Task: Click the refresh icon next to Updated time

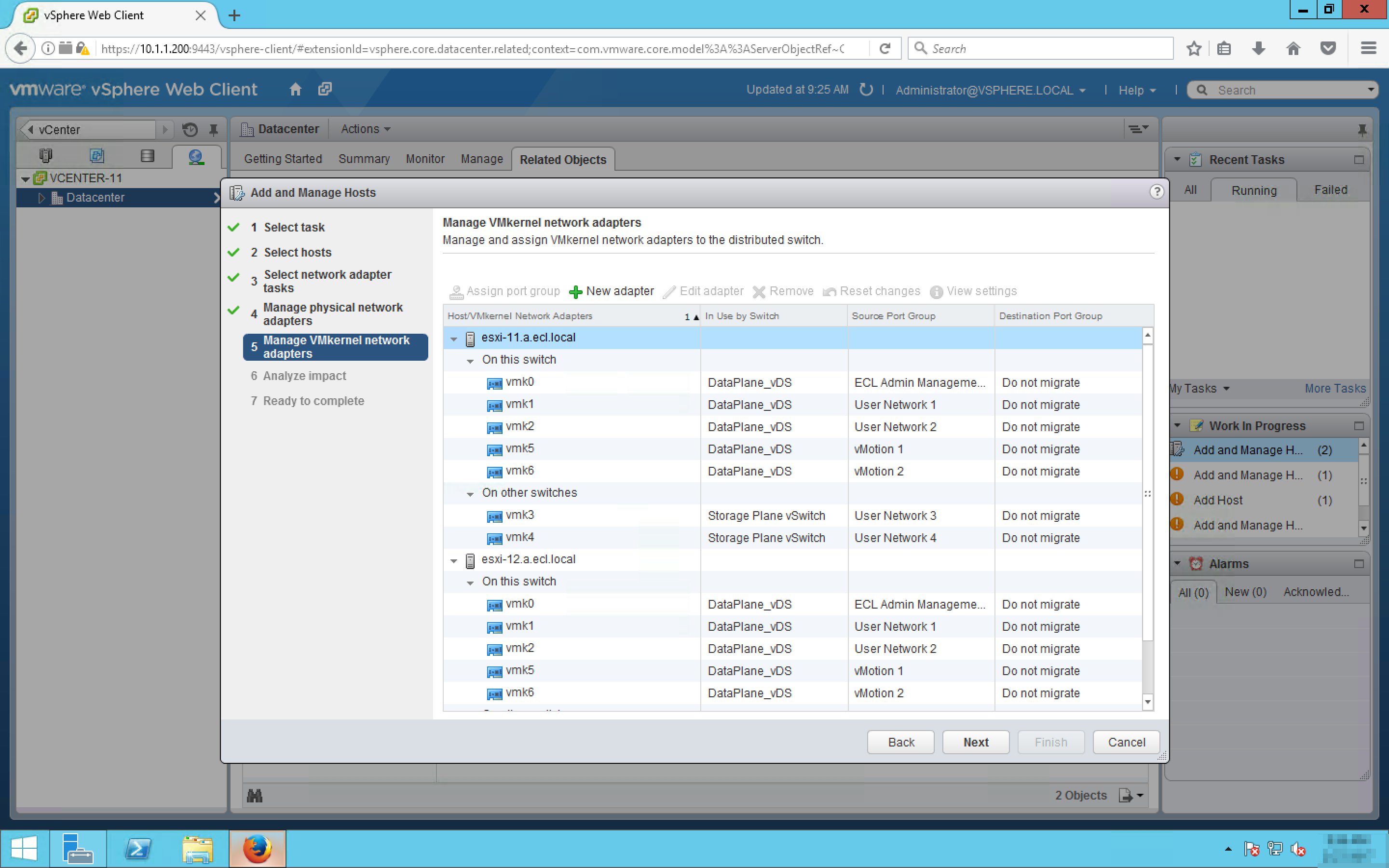Action: (866, 90)
